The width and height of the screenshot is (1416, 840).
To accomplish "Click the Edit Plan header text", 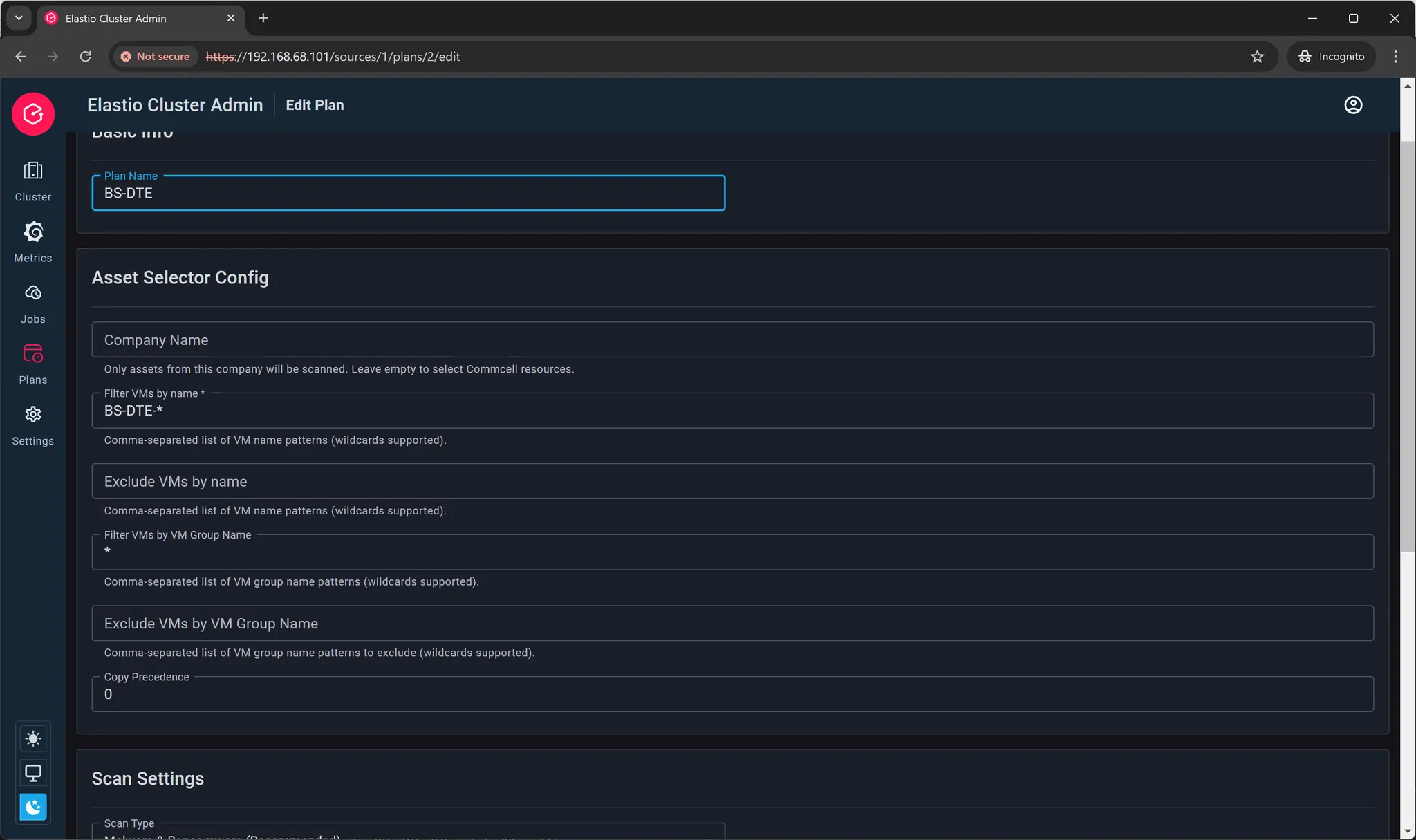I will pyautogui.click(x=315, y=105).
